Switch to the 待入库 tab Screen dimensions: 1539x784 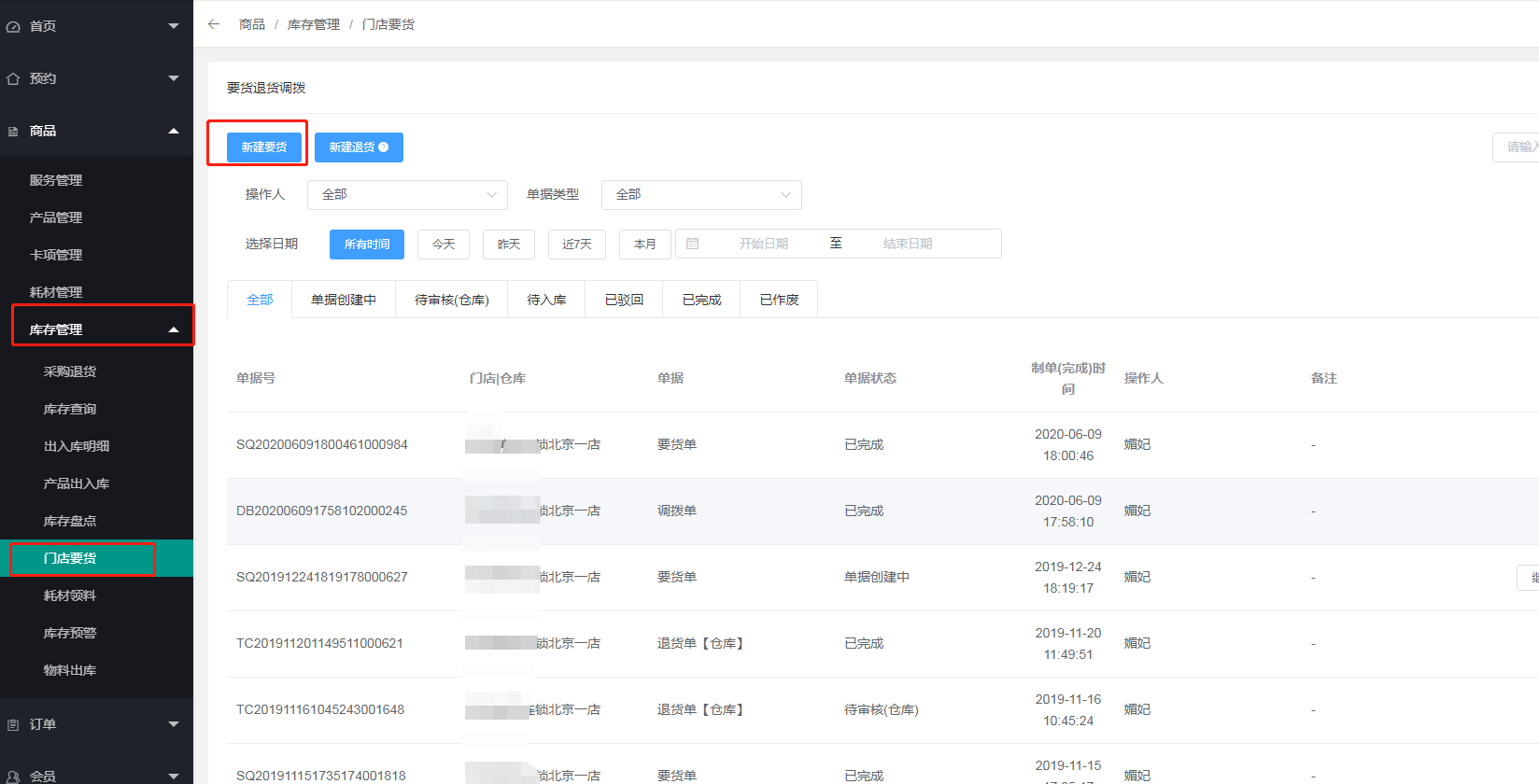point(546,300)
